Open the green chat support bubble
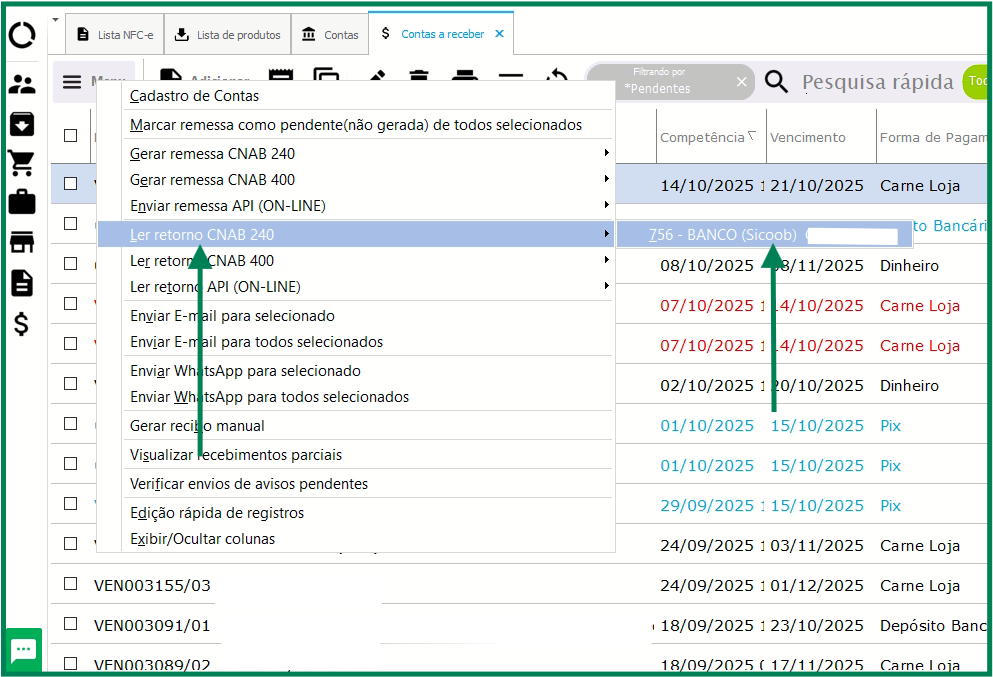The height and width of the screenshot is (677, 993). (23, 650)
